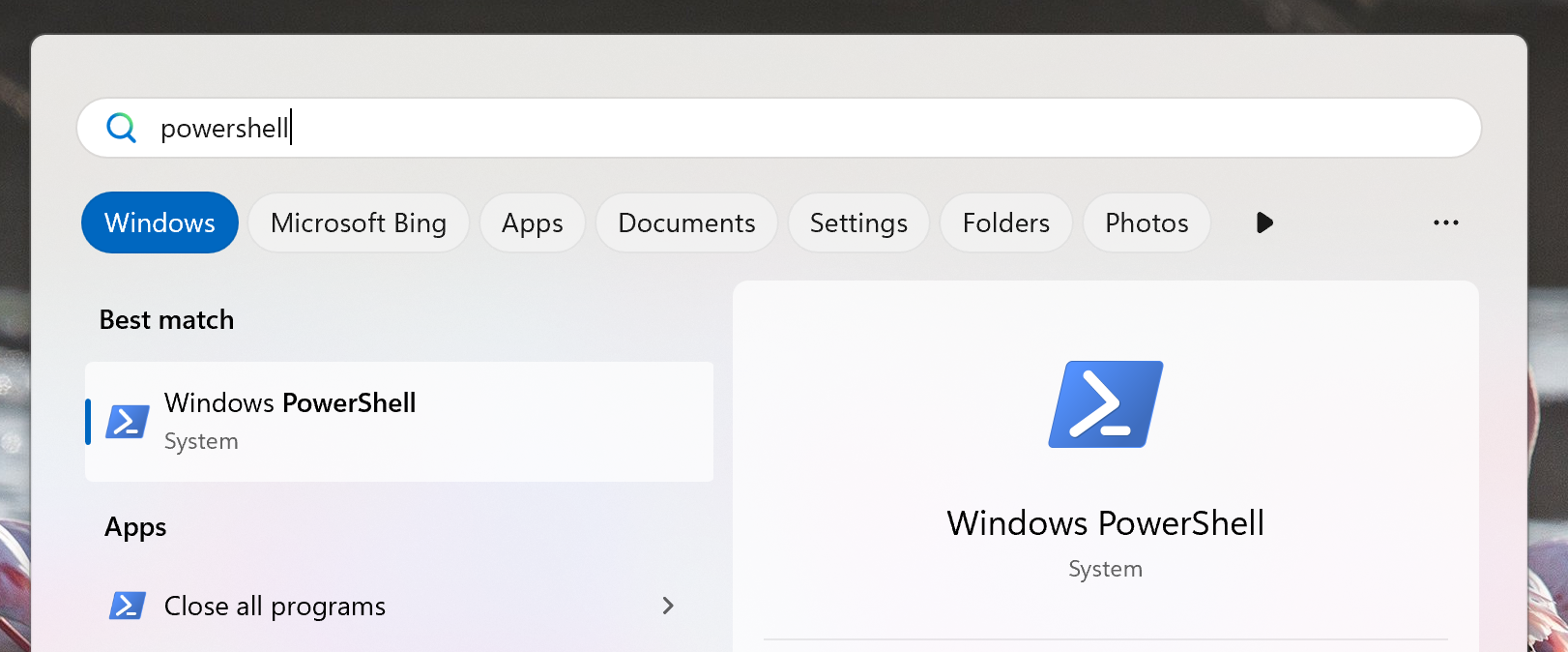Click the Windows PowerShell title in preview pane
Screen dimensions: 1568x652
1105,523
